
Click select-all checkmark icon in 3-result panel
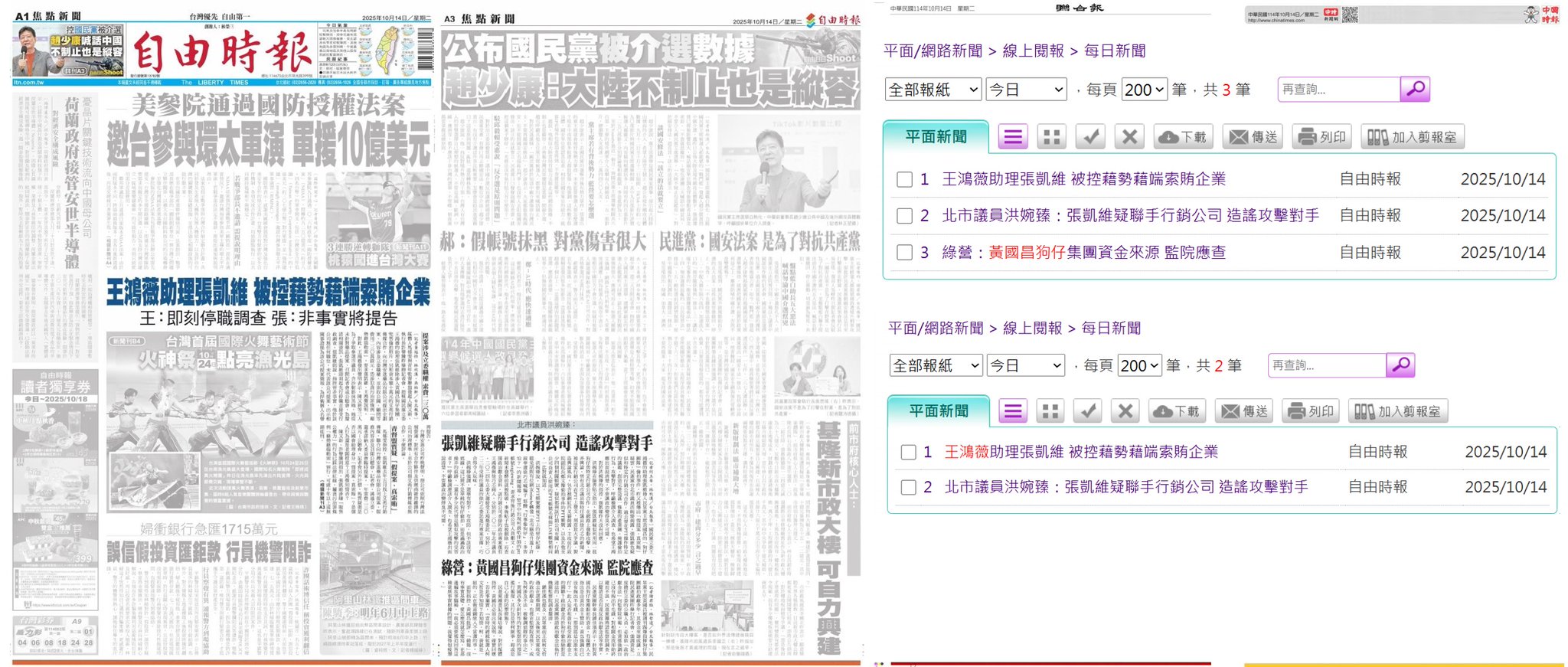click(1090, 137)
